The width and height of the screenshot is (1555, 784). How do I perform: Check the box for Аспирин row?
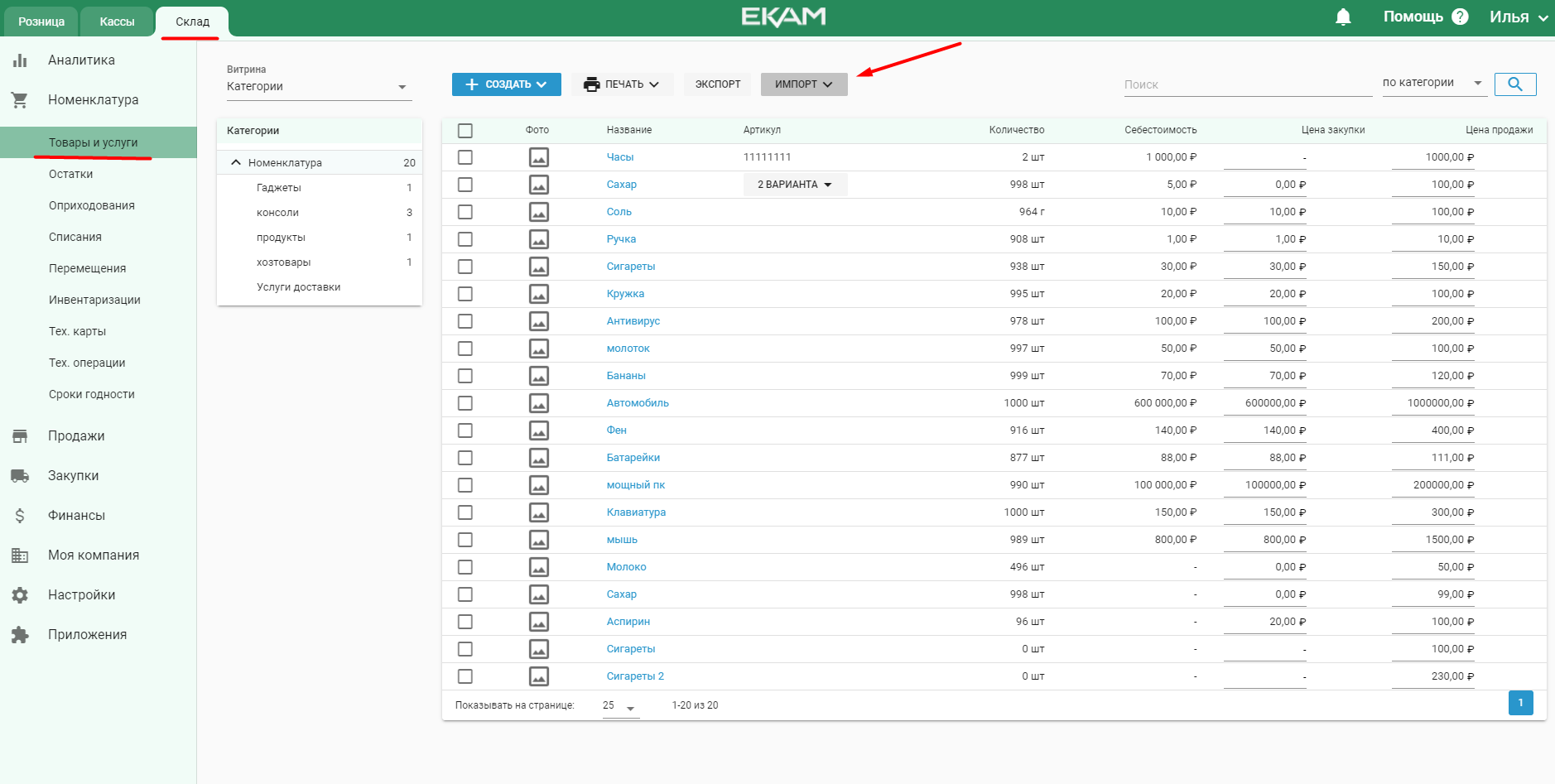point(465,622)
